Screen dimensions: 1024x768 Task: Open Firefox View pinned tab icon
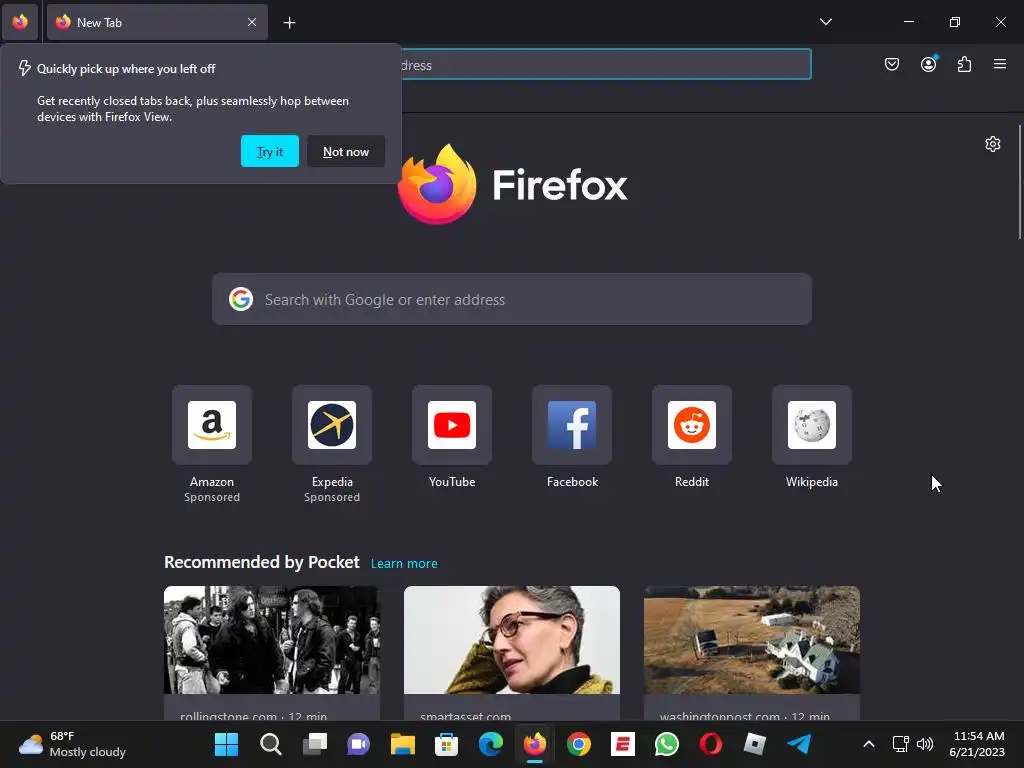[20, 22]
